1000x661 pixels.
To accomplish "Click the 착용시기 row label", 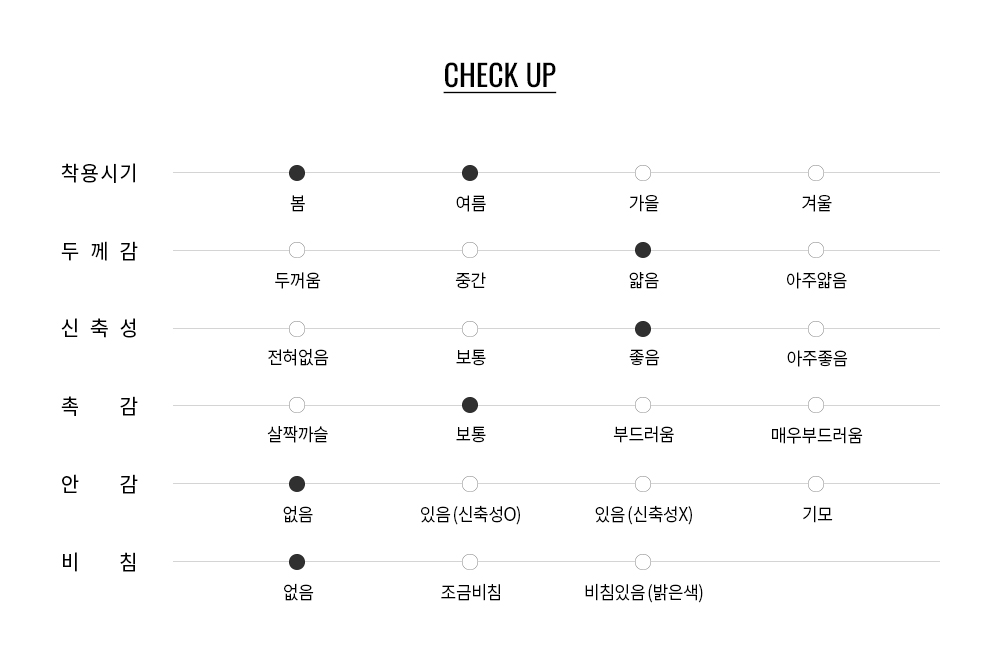I will (x=99, y=173).
